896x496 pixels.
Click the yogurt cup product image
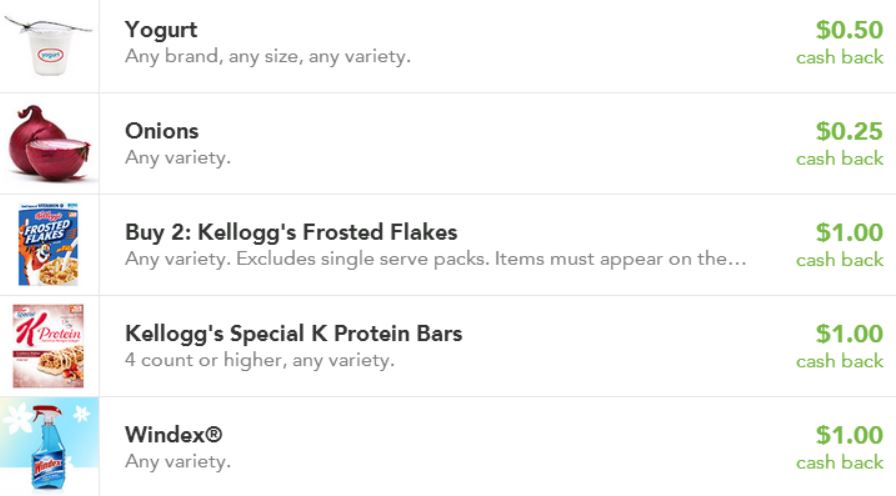click(x=49, y=46)
